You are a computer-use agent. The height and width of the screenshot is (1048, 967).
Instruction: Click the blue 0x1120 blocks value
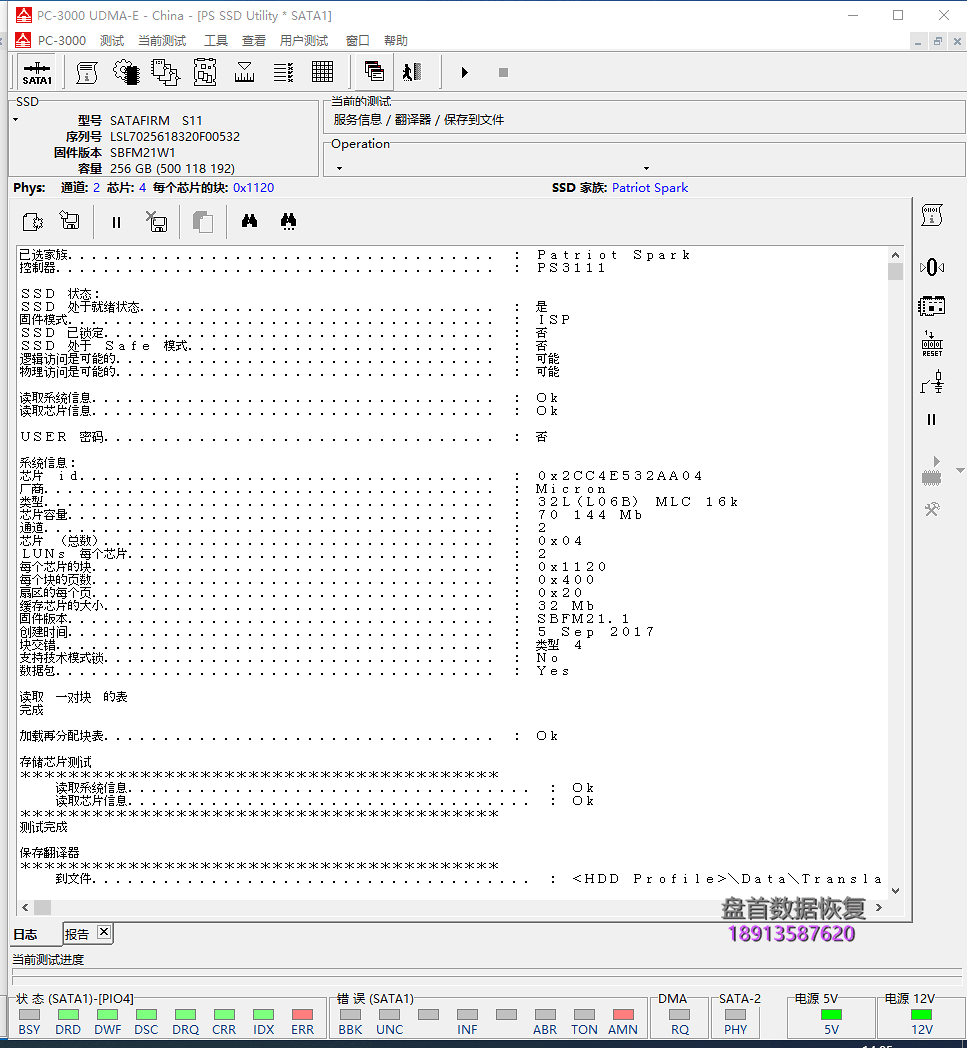(x=253, y=188)
